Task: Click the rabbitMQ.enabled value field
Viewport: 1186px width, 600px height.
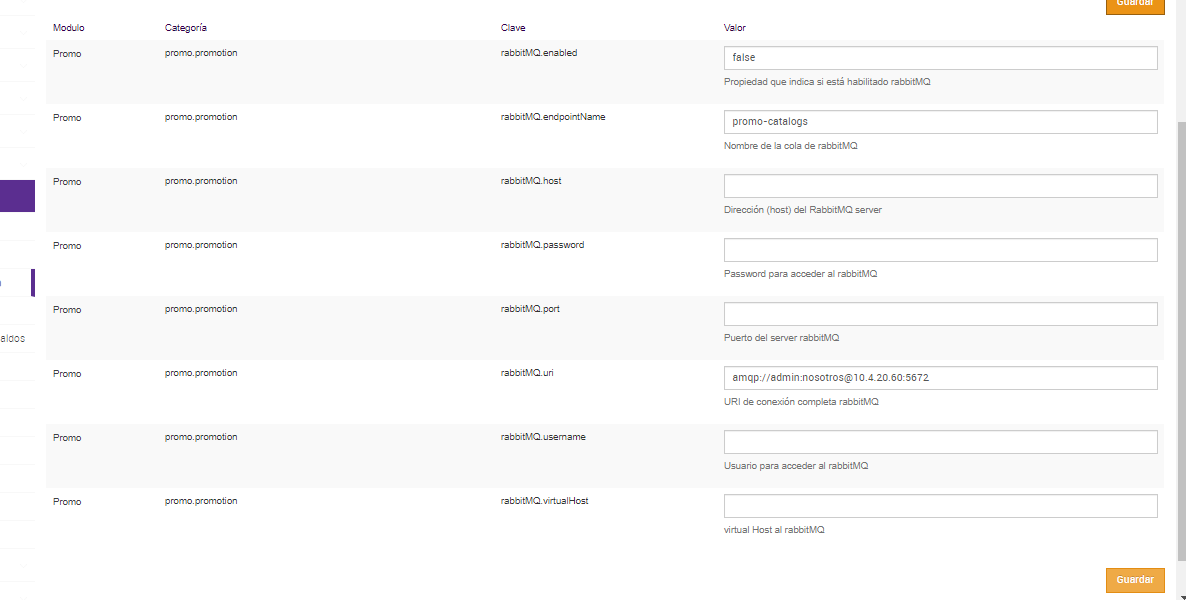Action: pos(940,58)
